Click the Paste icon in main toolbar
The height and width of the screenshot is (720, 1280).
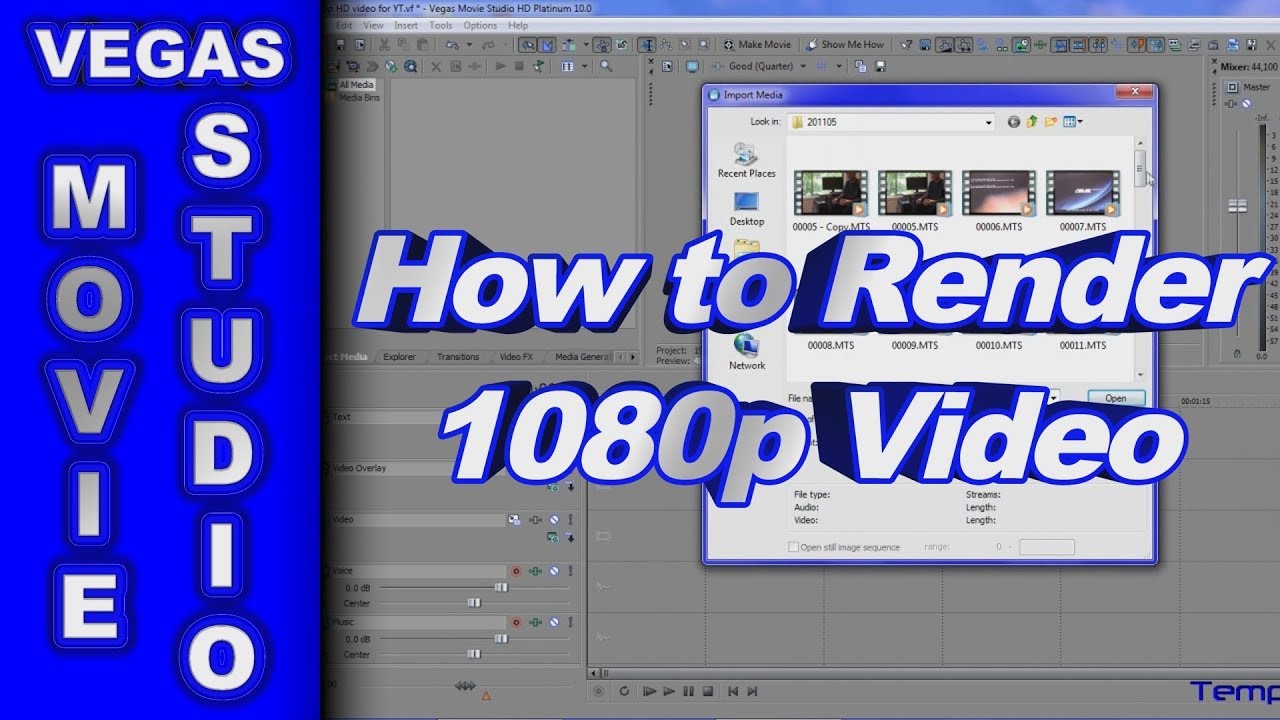tap(422, 45)
